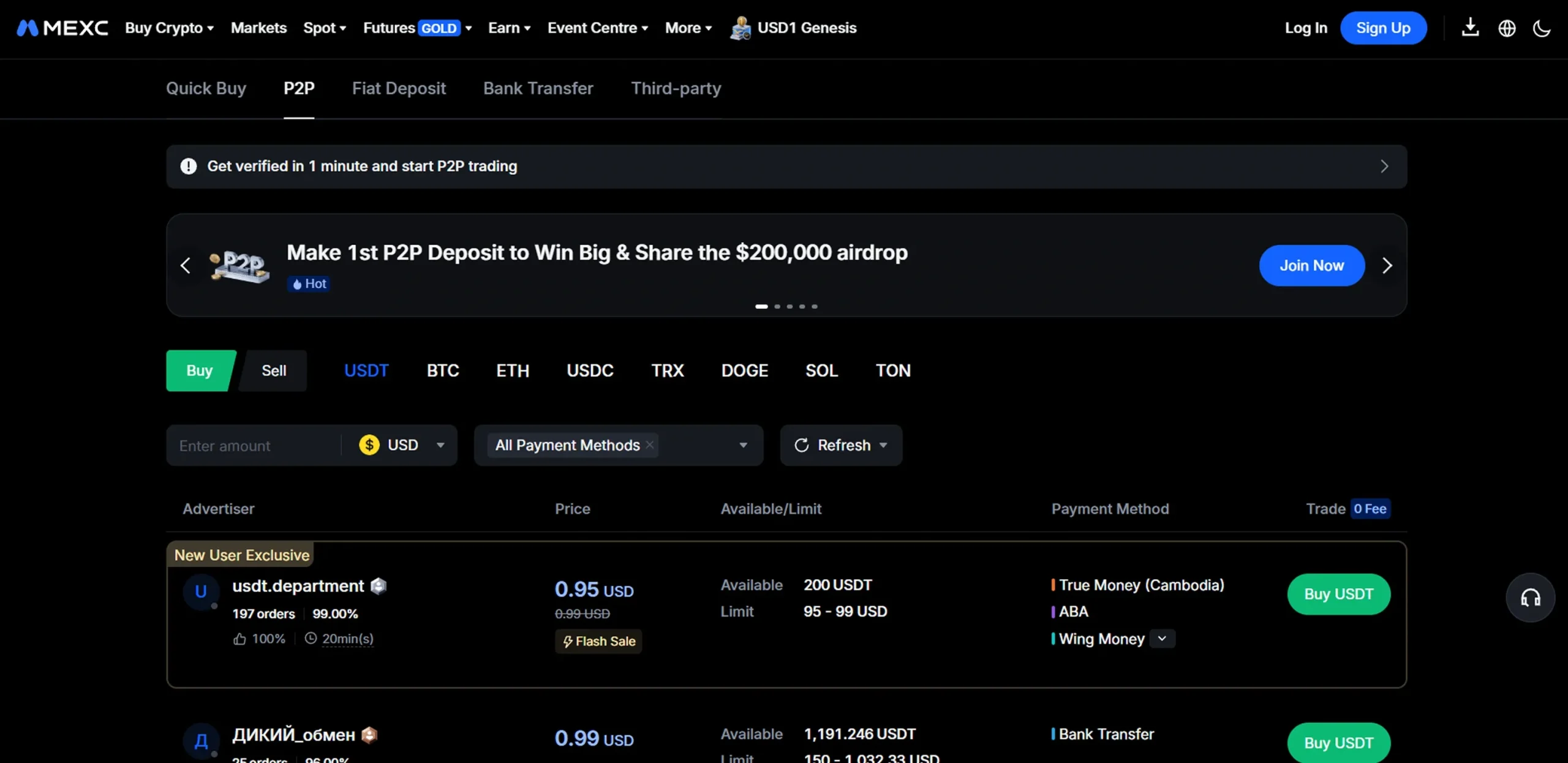Open the language globe icon

point(1507,28)
